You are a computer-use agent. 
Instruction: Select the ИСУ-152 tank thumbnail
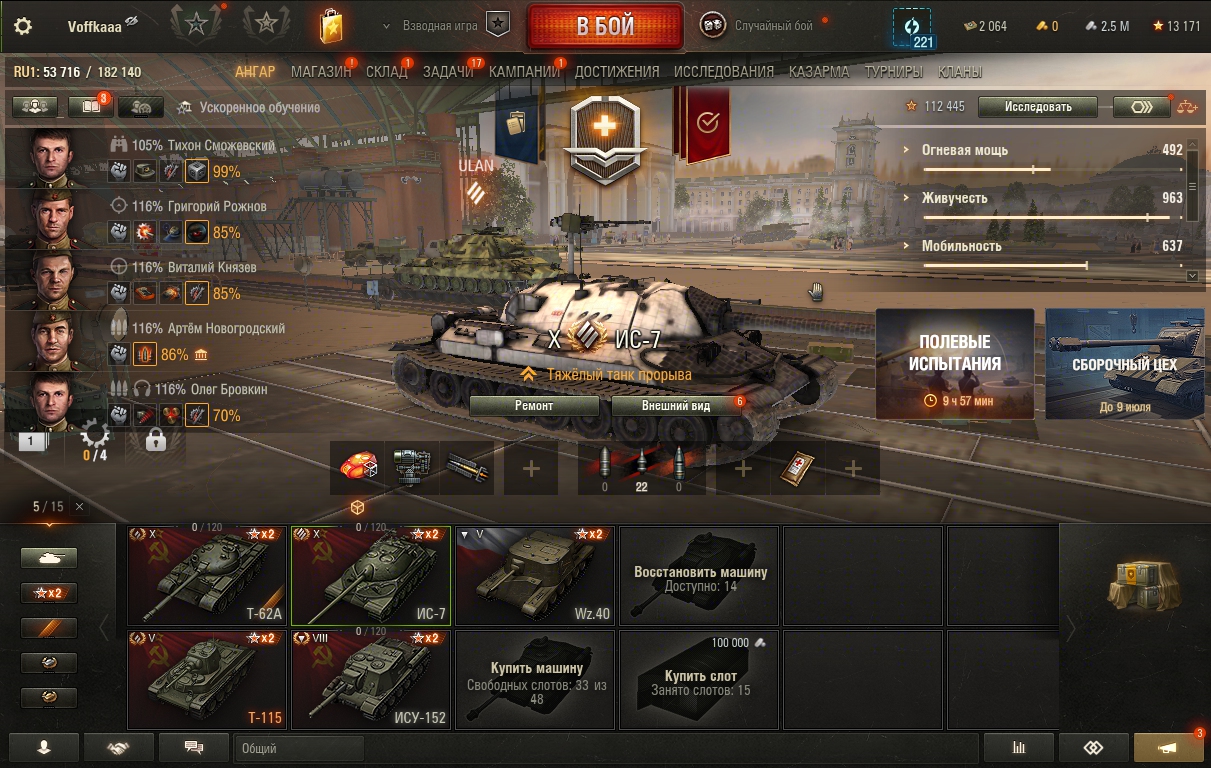pyautogui.click(x=371, y=679)
